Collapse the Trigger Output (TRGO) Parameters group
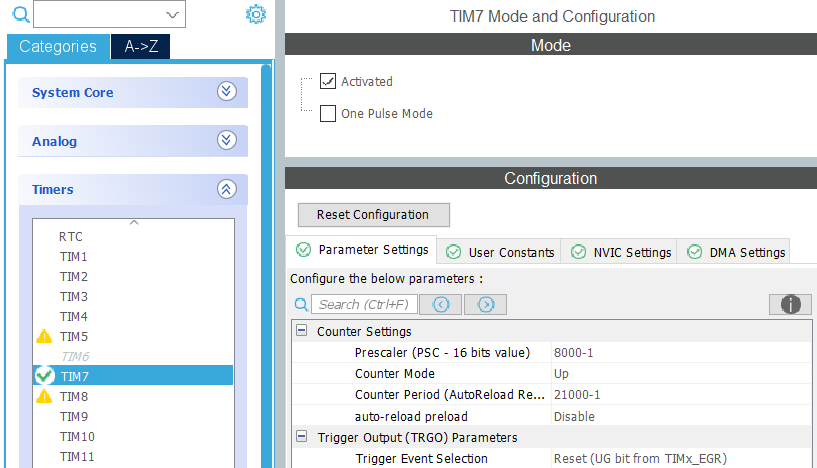This screenshot has height=468, width=817. (x=301, y=437)
